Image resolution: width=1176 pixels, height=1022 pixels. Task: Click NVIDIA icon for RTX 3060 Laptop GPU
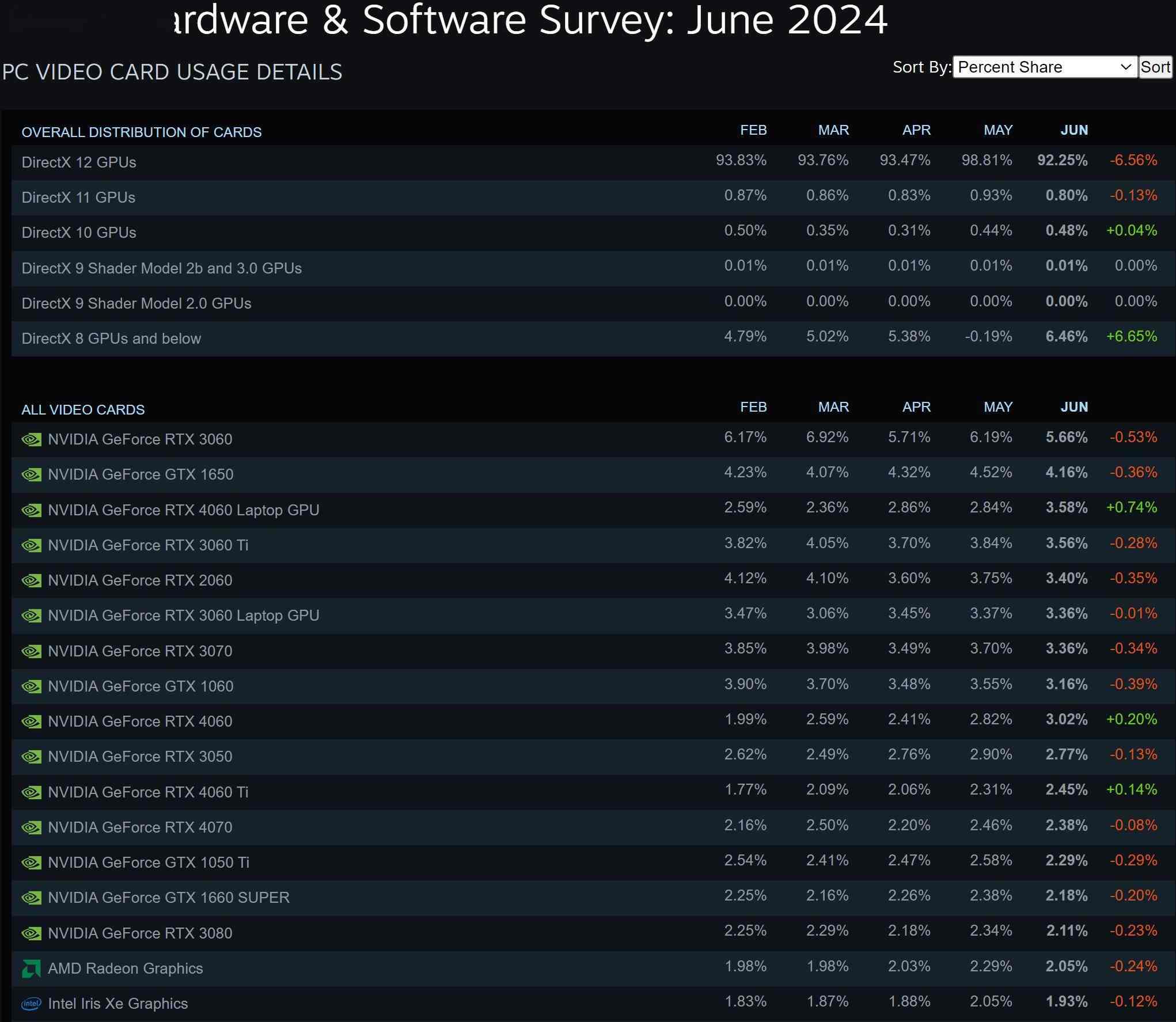coord(32,616)
